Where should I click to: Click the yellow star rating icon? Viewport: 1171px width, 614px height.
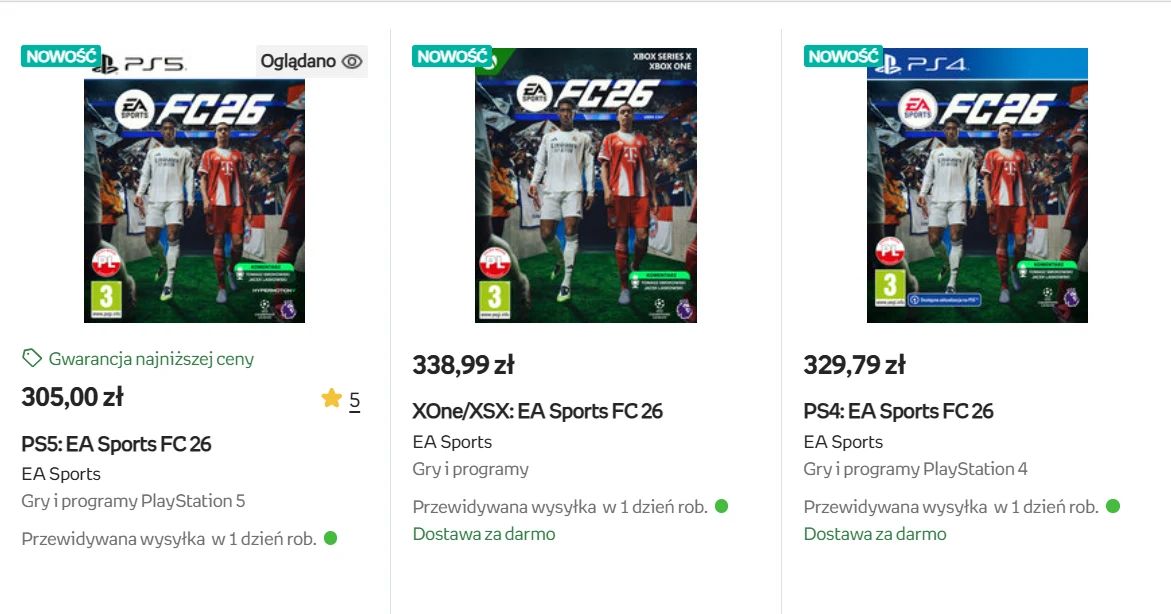tap(332, 398)
